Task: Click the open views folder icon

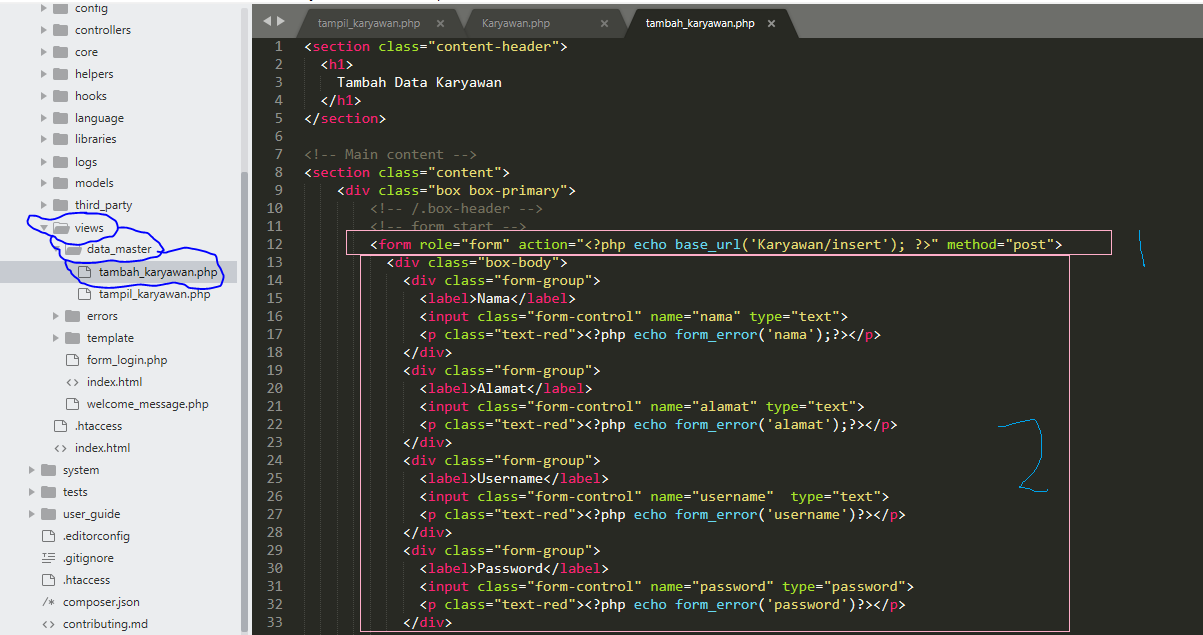Action: (x=61, y=228)
